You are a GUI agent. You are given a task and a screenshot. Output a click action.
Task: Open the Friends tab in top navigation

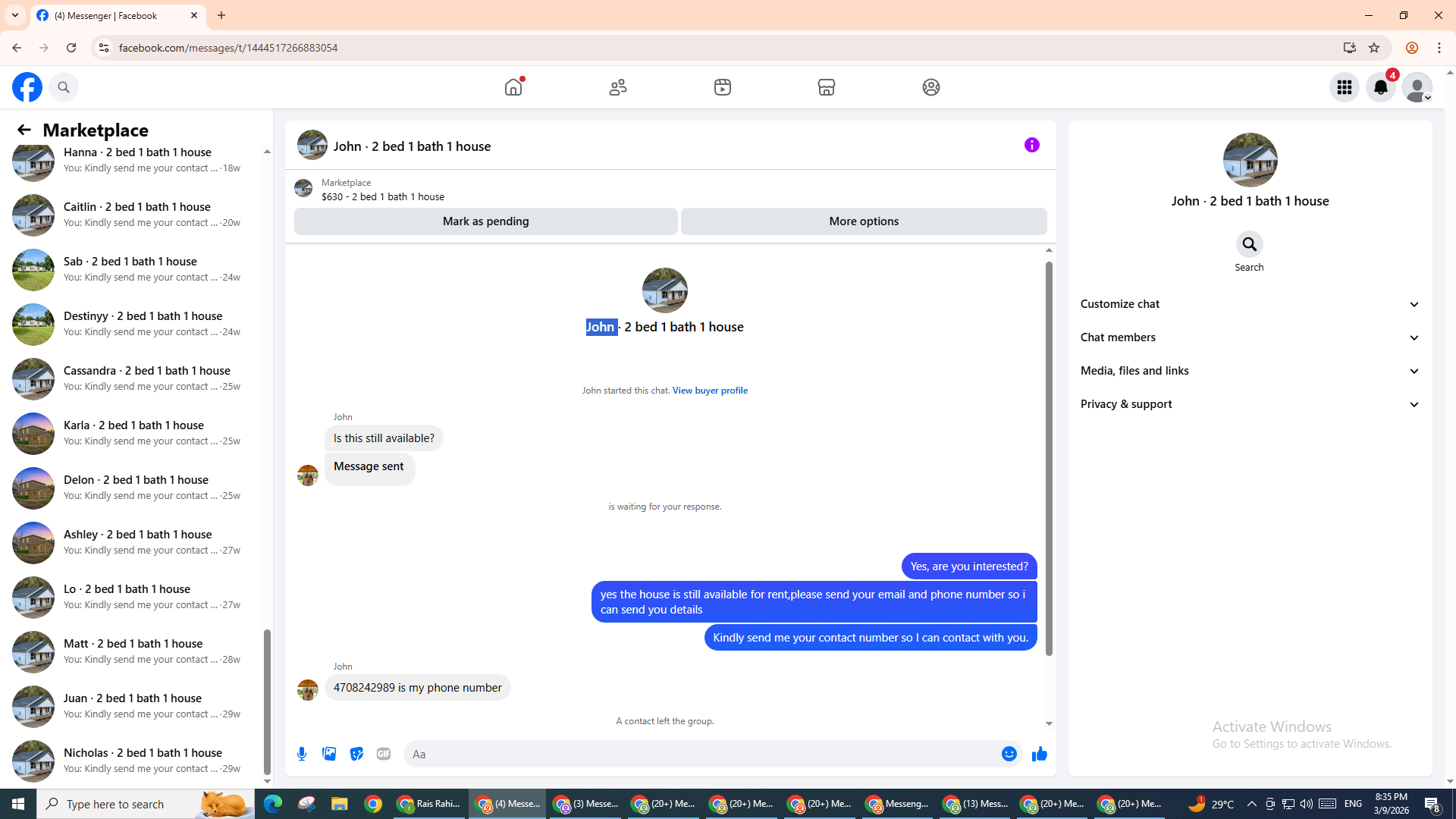pyautogui.click(x=618, y=87)
